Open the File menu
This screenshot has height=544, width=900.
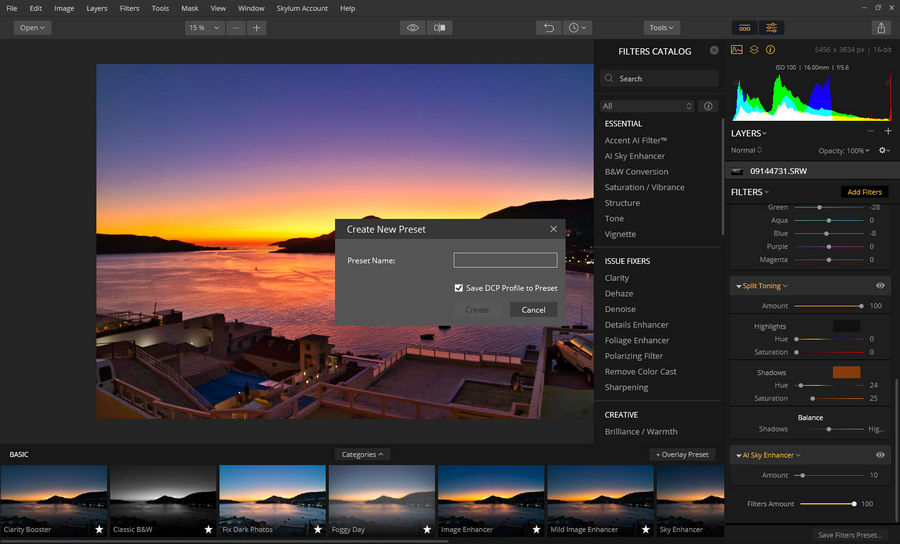point(11,8)
